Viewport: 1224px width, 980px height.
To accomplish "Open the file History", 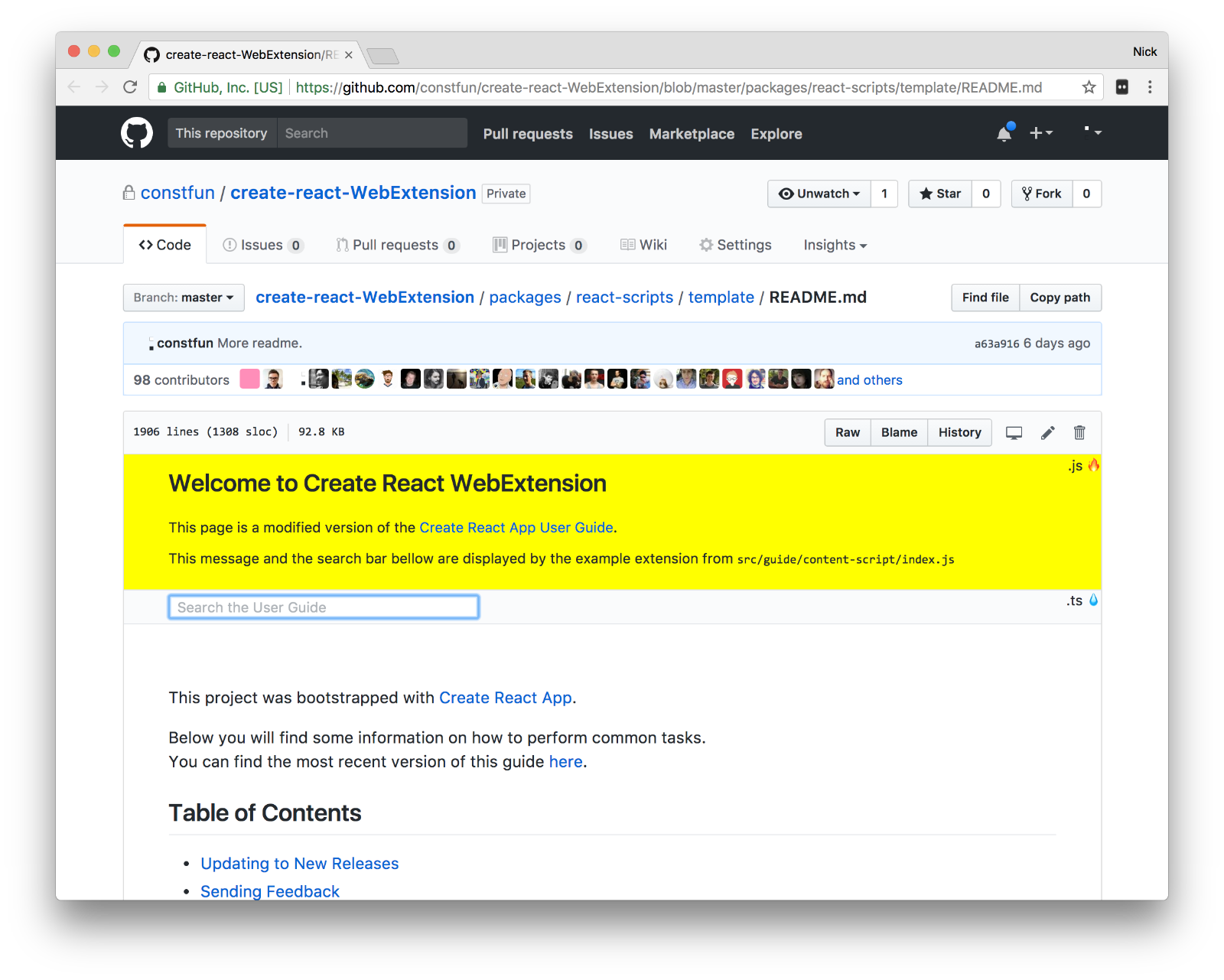I will (959, 432).
